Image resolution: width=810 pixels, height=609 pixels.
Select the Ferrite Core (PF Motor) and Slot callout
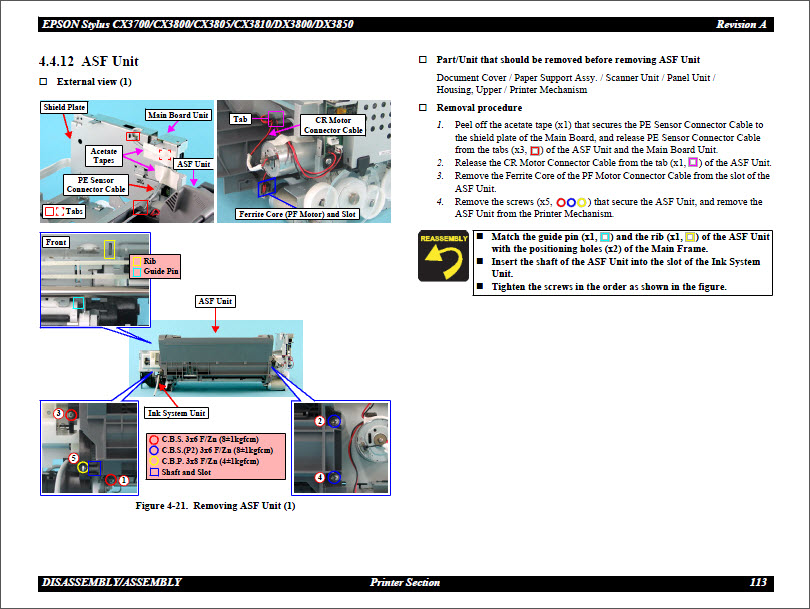pos(299,212)
